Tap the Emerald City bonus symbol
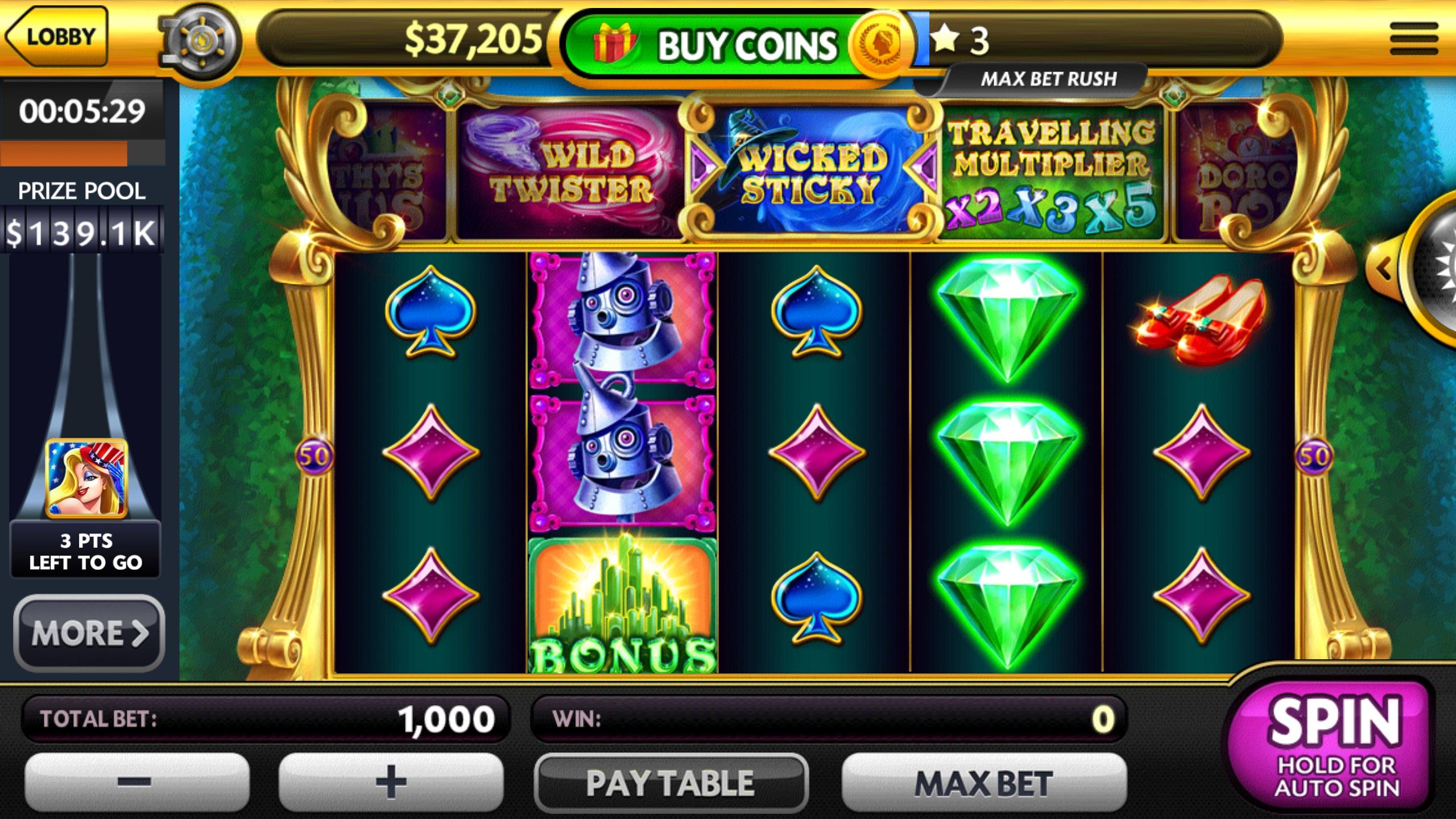Screen dimensions: 1456x819 point(623,604)
